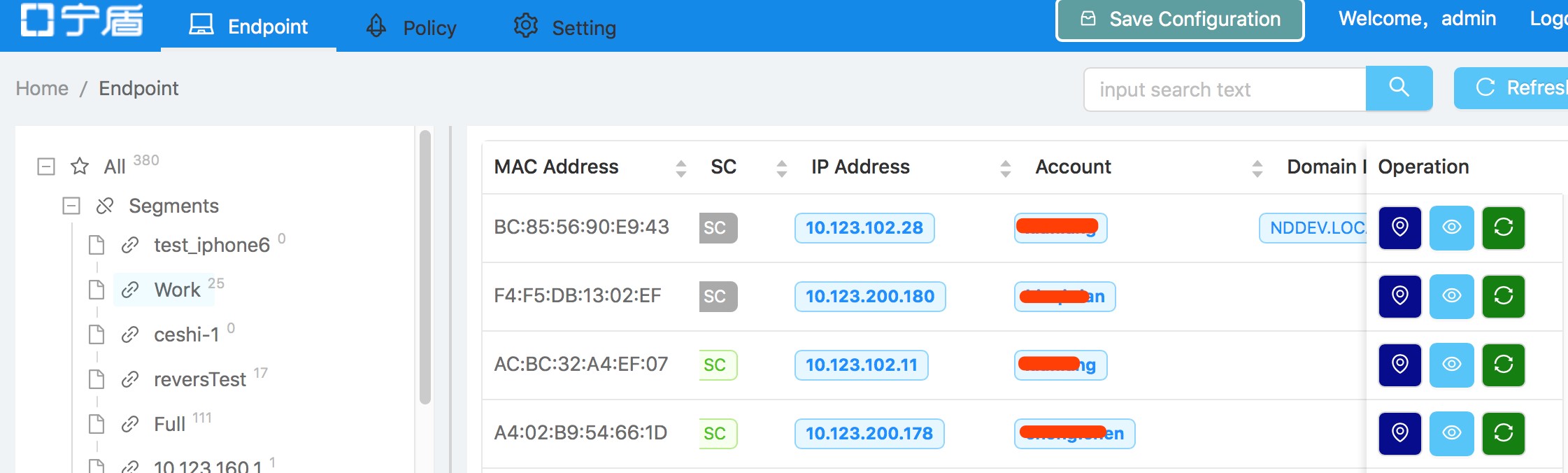The image size is (1568, 473).
Task: Click IP address link 10.123.200.180
Action: tap(870, 297)
